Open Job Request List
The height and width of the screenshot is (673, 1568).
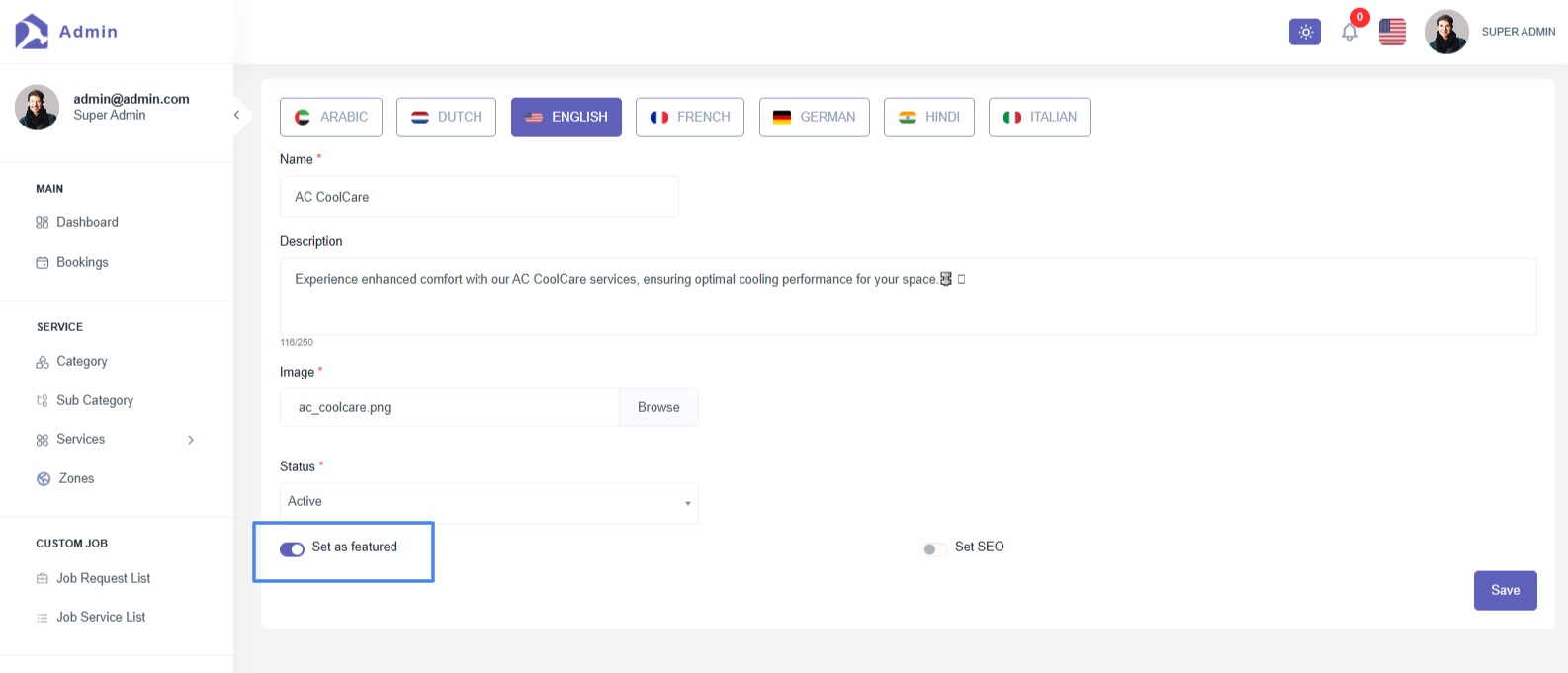[x=103, y=578]
